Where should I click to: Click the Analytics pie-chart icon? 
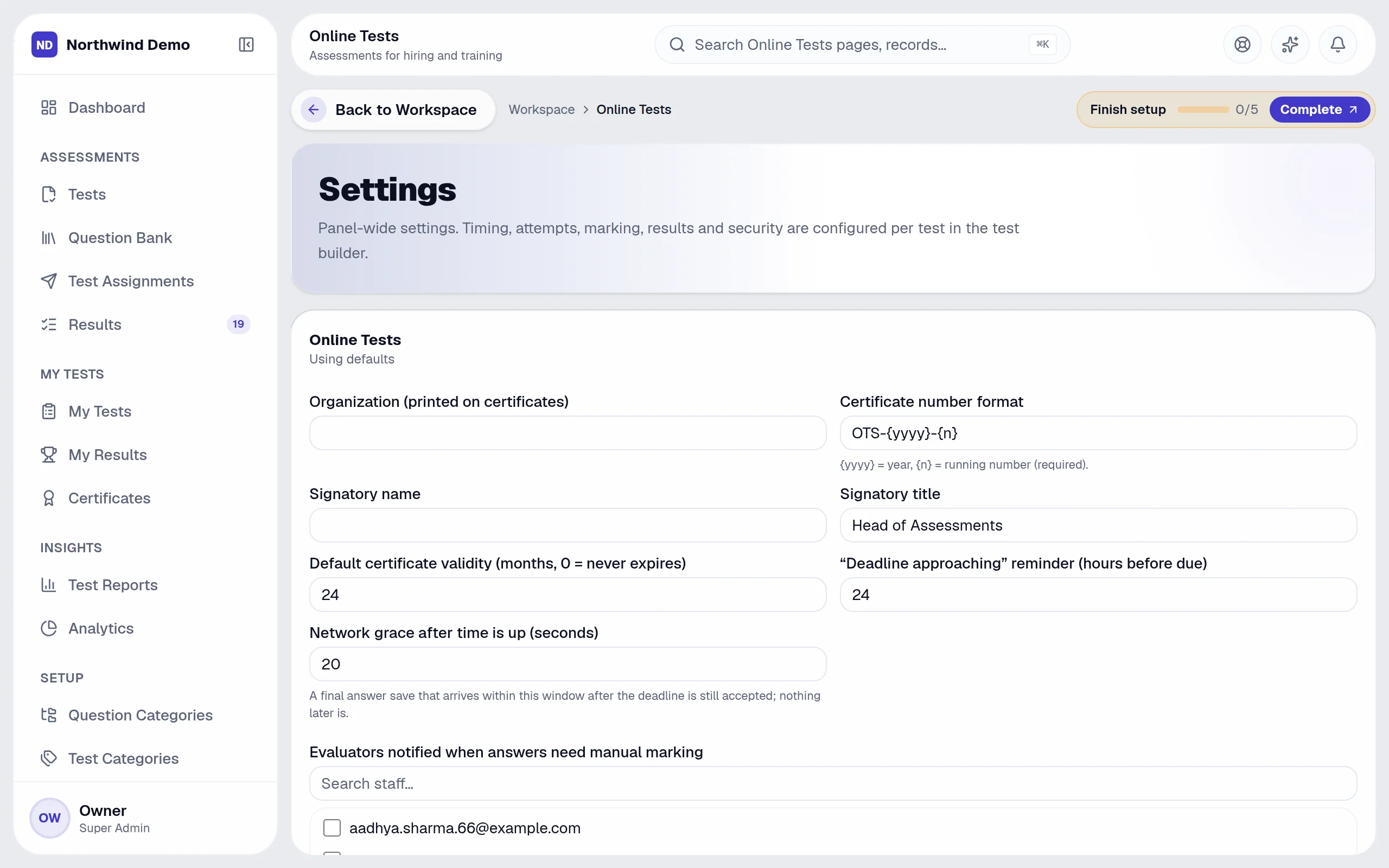(x=49, y=629)
